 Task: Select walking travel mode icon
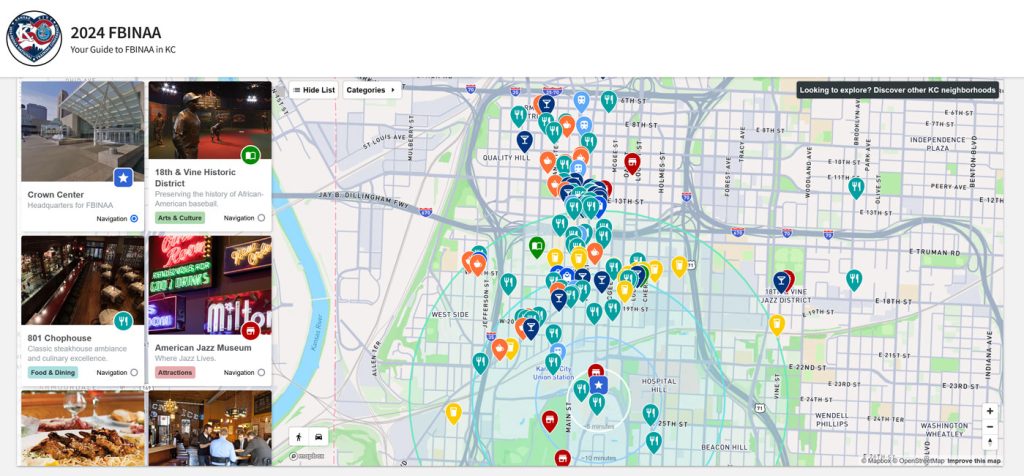300,437
